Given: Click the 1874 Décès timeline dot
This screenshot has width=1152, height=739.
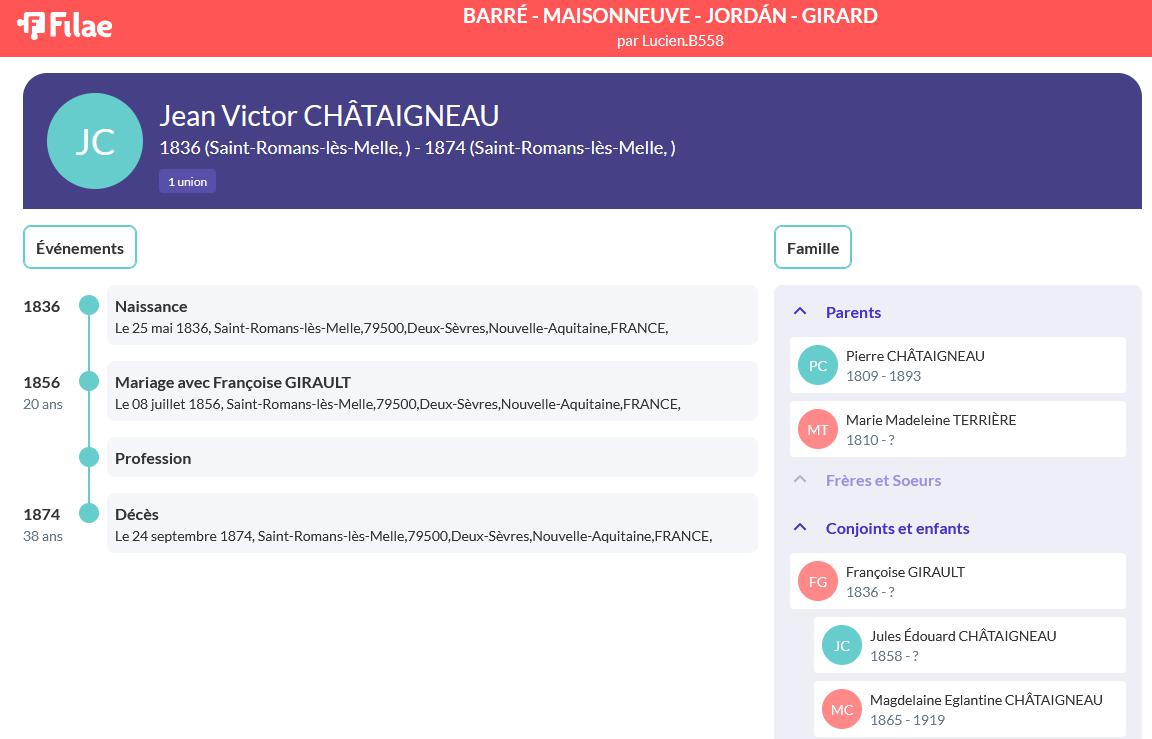Looking at the screenshot, I should [89, 513].
